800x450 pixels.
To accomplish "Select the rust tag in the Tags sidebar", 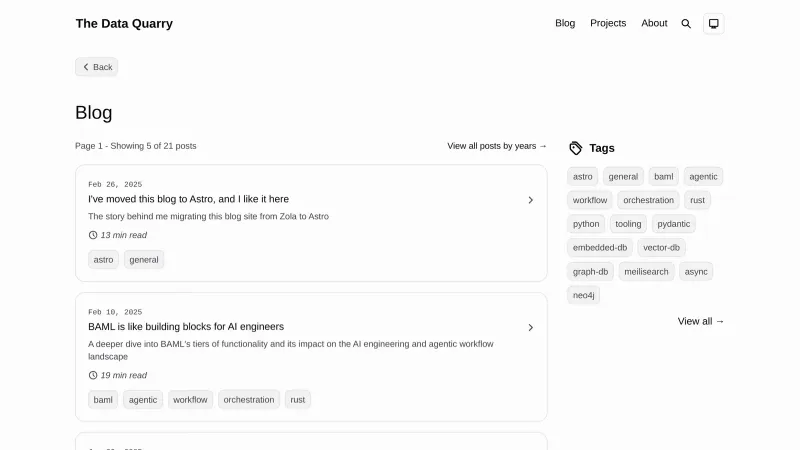I will 697,200.
